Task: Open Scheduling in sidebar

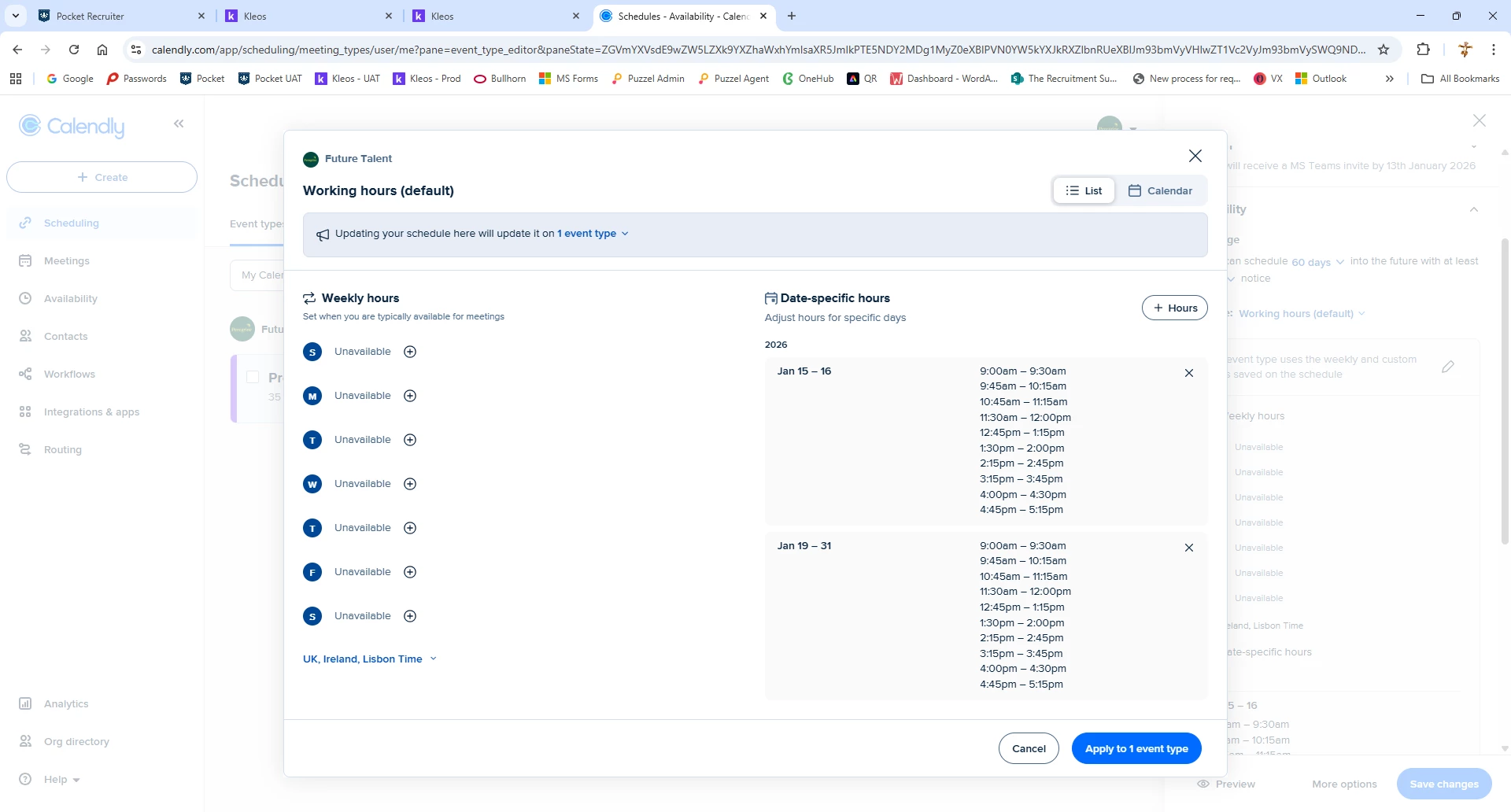Action: pos(102,223)
